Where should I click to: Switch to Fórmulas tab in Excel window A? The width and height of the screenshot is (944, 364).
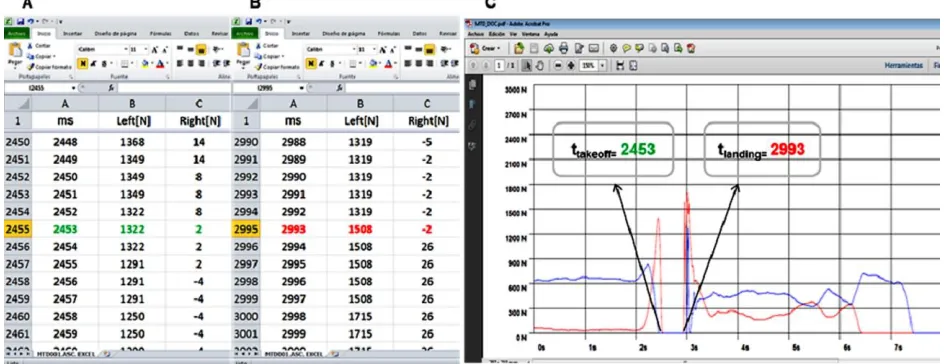click(161, 34)
